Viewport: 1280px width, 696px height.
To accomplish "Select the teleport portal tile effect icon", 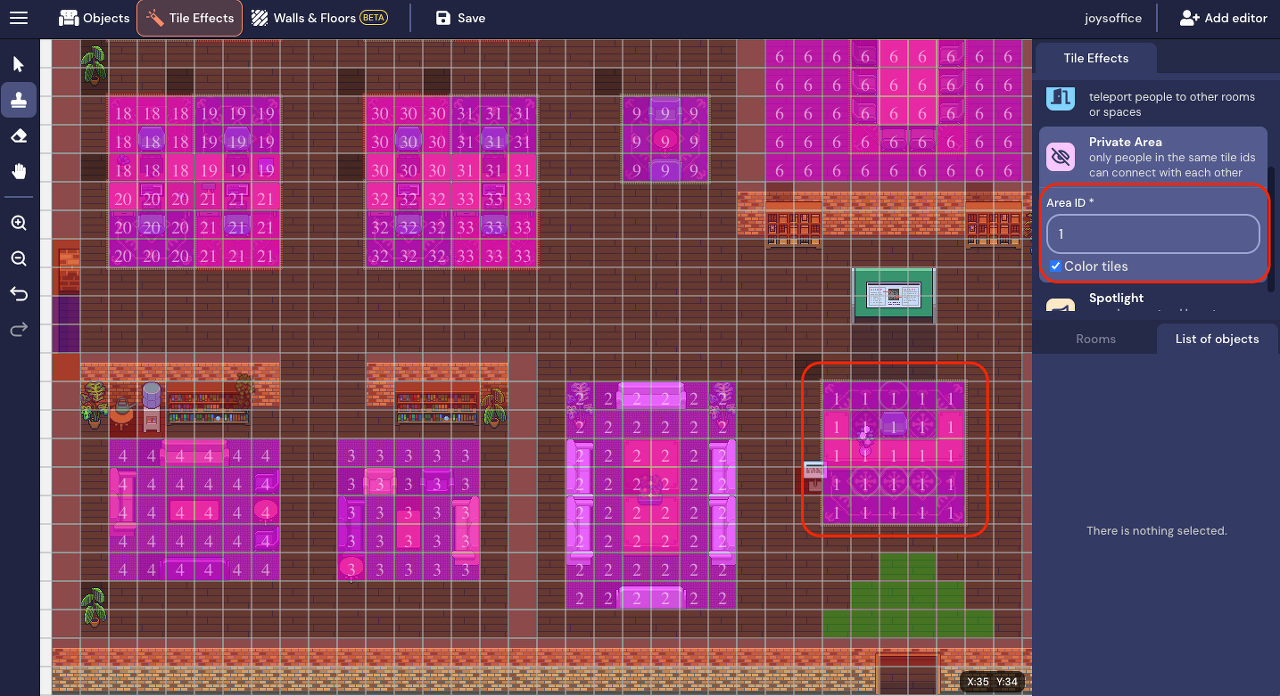I will pos(1060,97).
